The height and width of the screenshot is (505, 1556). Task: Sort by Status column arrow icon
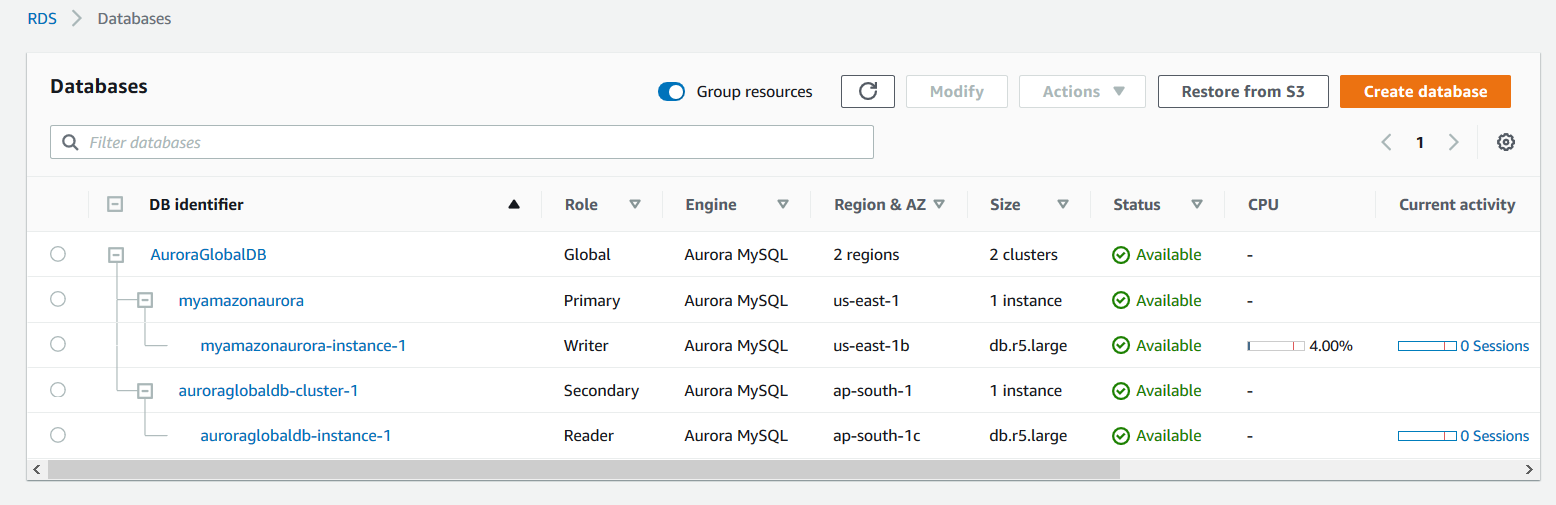point(1196,204)
